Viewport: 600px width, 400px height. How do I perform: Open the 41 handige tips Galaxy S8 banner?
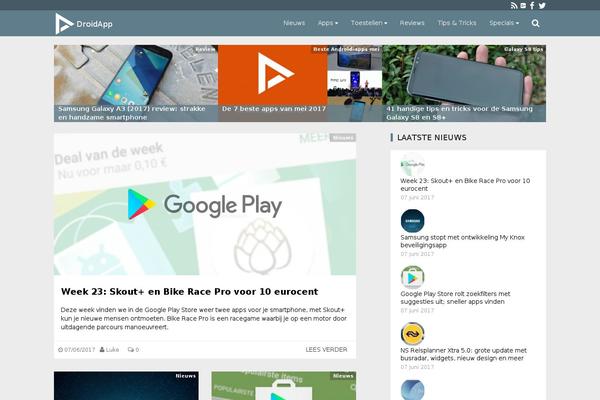coord(464,83)
